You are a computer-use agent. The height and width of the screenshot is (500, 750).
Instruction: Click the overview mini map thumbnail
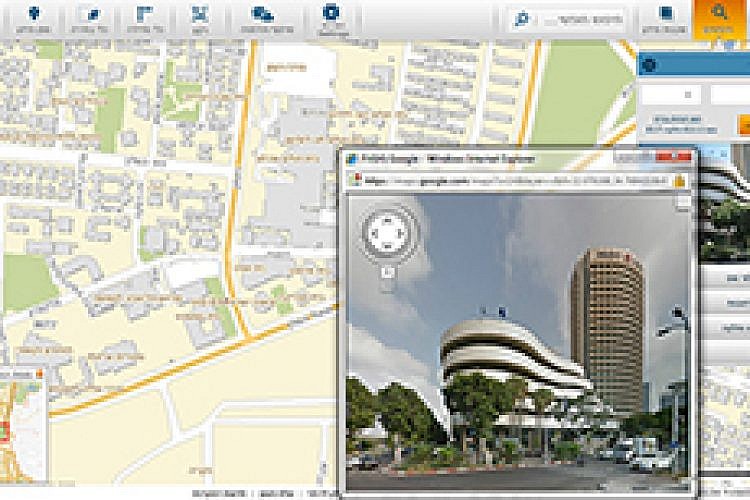pyautogui.click(x=22, y=427)
